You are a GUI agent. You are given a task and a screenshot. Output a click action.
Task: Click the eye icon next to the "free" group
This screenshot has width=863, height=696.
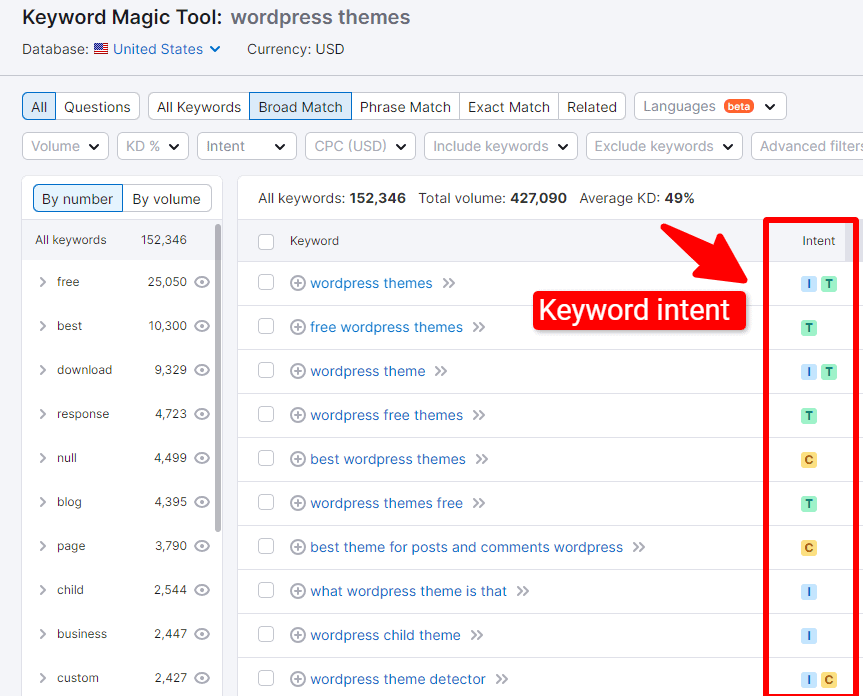202,282
